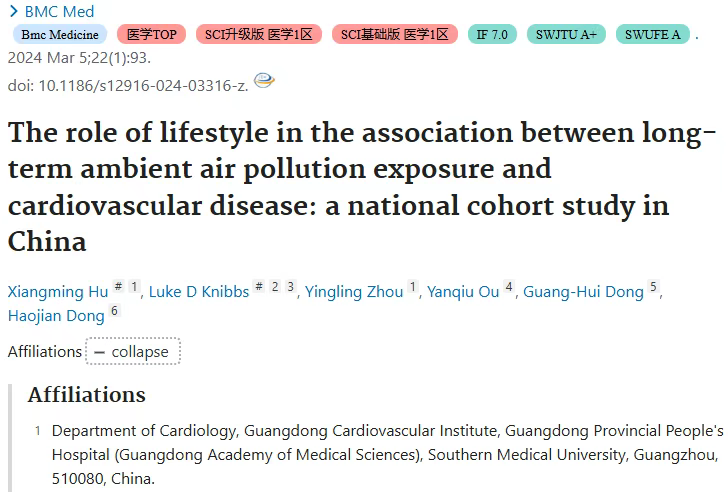Viewport: 728px width, 492px height.
Task: Select the SCI升级版 医学1区 badge
Action: point(259,34)
